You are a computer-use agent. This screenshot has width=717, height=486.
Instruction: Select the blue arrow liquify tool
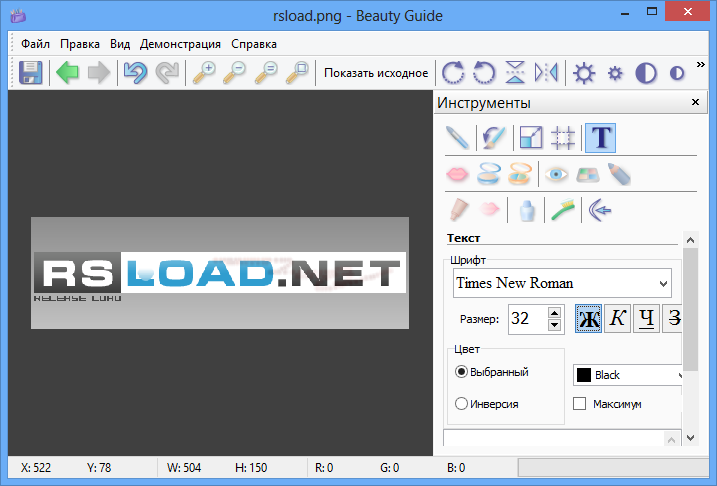click(x=600, y=210)
